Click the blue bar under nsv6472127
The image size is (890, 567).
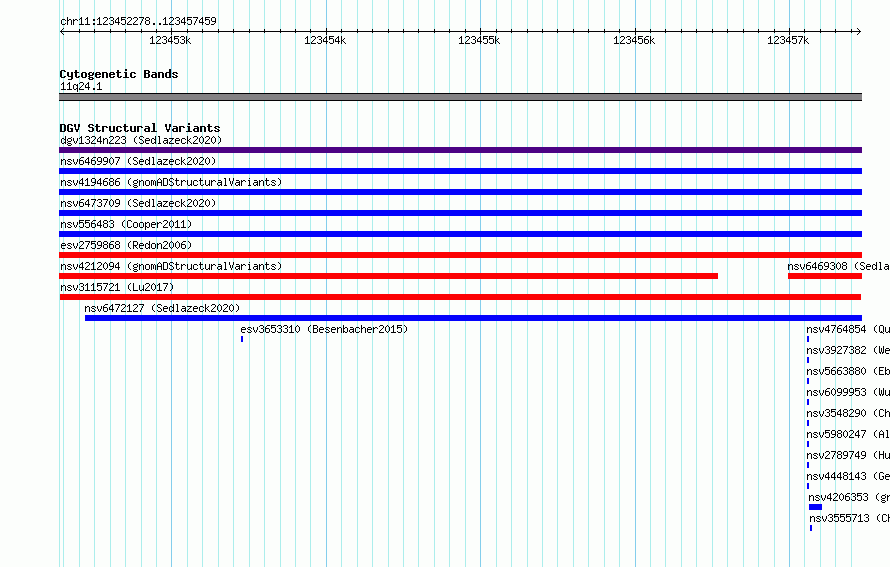click(473, 318)
